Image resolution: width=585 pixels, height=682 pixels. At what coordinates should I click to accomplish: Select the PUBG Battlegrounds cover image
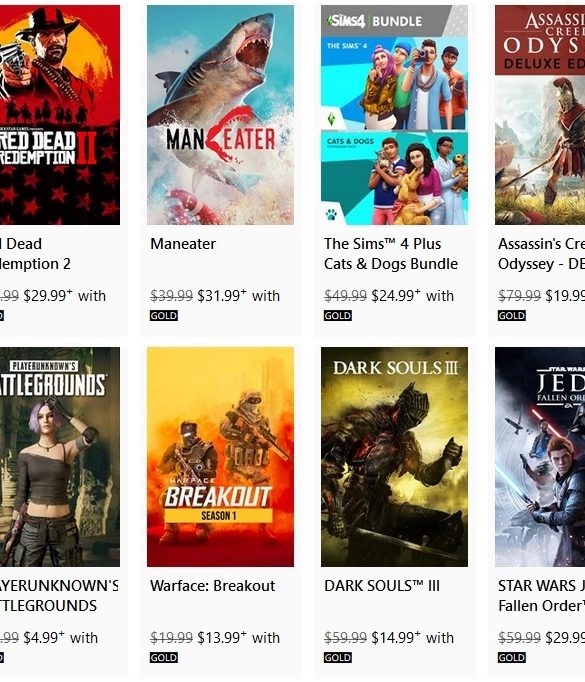click(60, 457)
